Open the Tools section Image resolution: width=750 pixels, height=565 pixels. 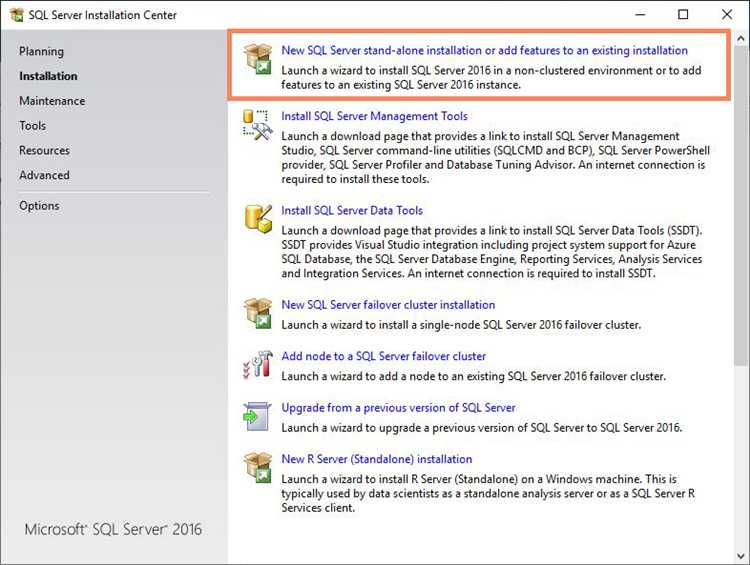pos(33,126)
